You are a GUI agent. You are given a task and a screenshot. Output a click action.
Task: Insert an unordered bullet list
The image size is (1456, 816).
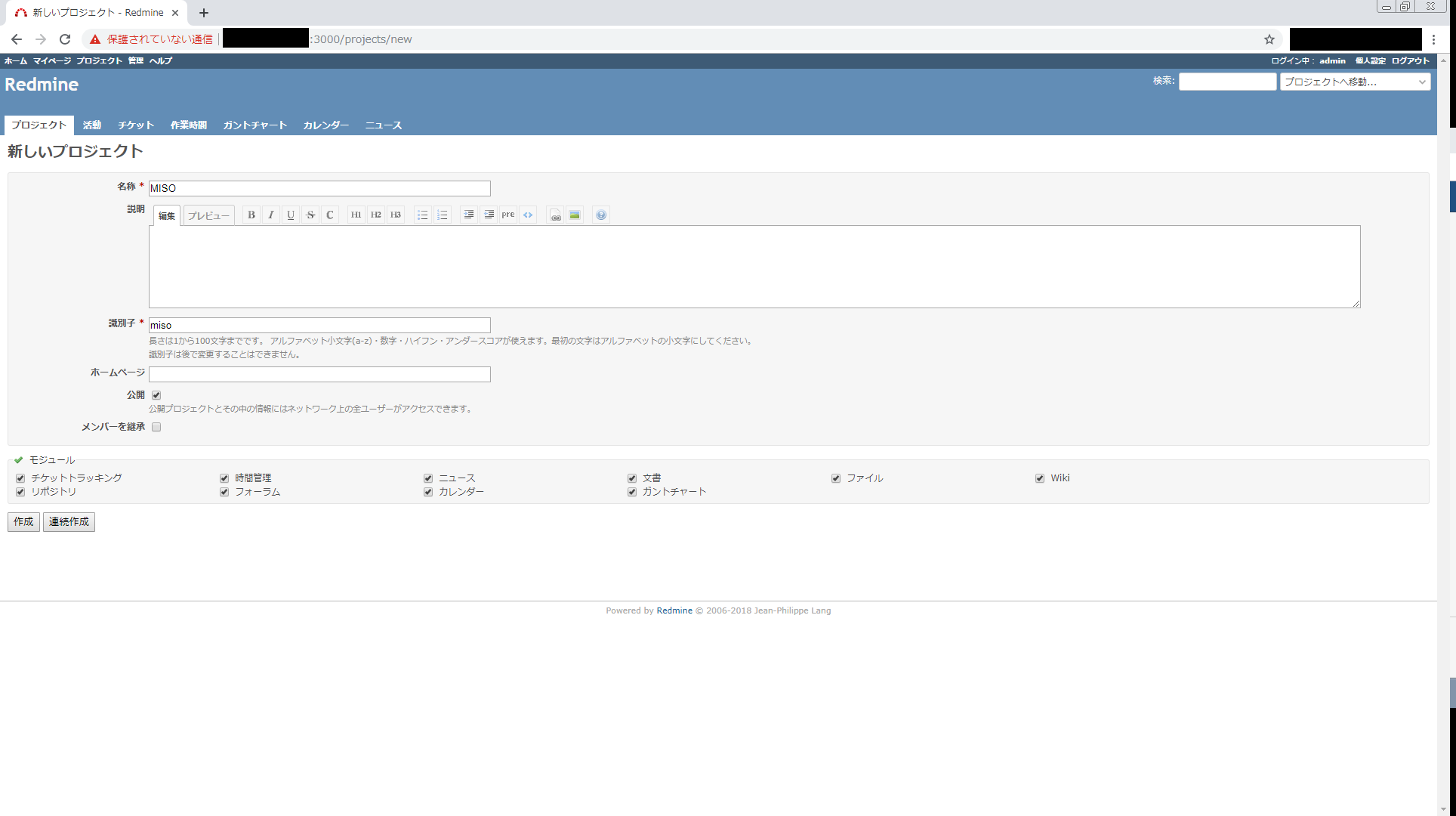click(423, 215)
